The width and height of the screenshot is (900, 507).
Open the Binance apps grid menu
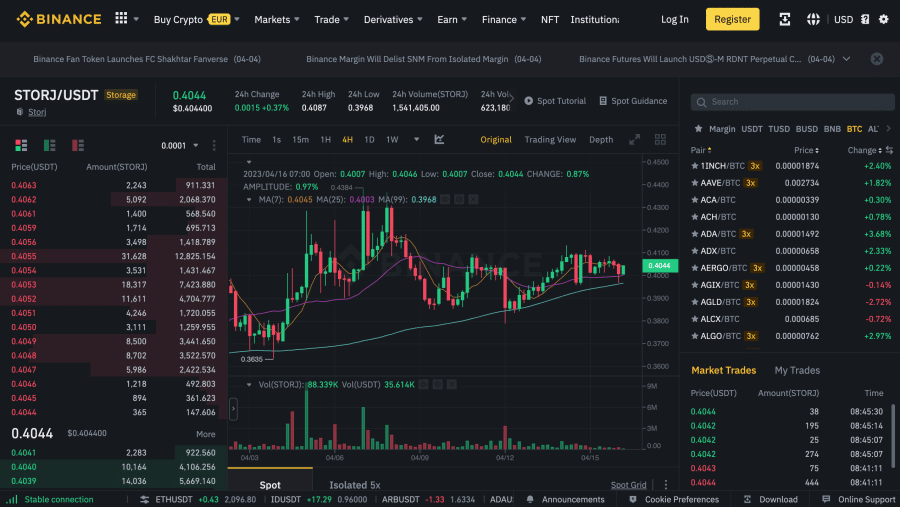point(121,18)
